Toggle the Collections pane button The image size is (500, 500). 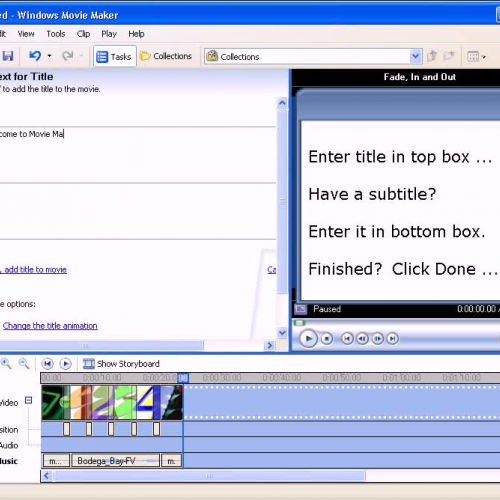tap(166, 56)
